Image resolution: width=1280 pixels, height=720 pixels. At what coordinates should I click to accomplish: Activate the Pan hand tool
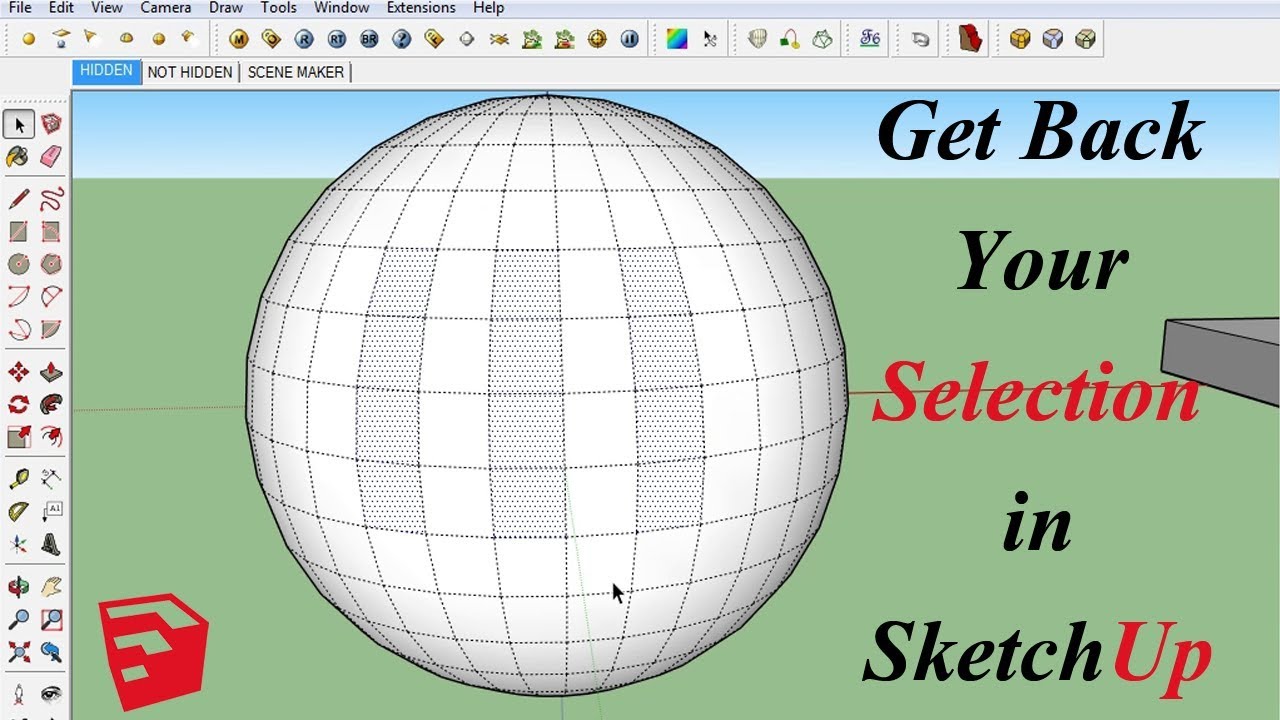tap(51, 587)
